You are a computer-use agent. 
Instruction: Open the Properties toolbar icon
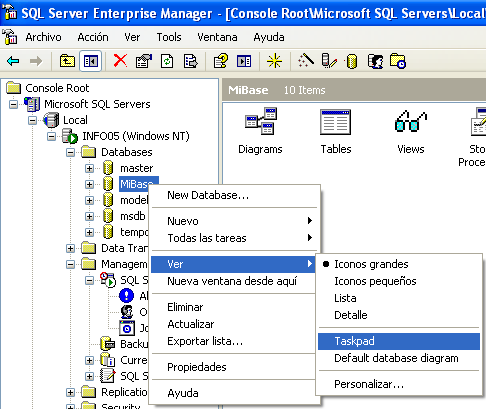(x=144, y=61)
